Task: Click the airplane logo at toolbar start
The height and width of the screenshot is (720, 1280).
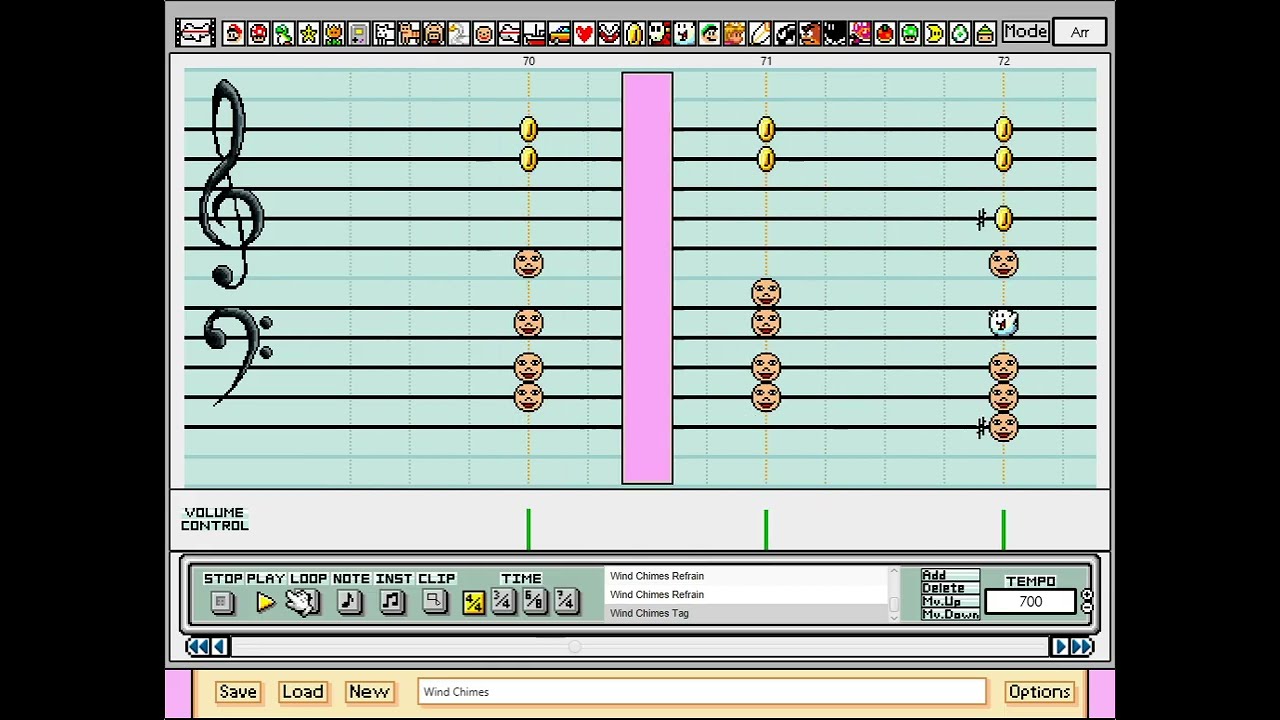Action: 195,33
